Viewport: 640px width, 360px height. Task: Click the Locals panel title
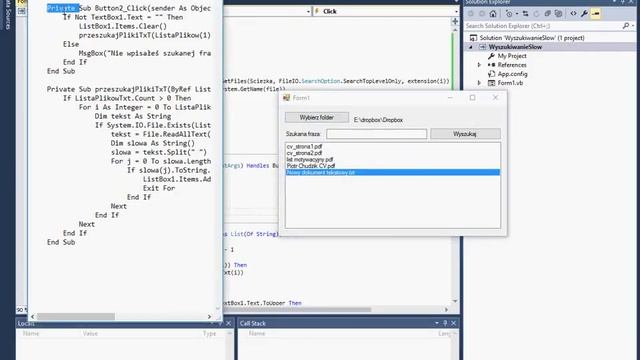[x=26, y=323]
